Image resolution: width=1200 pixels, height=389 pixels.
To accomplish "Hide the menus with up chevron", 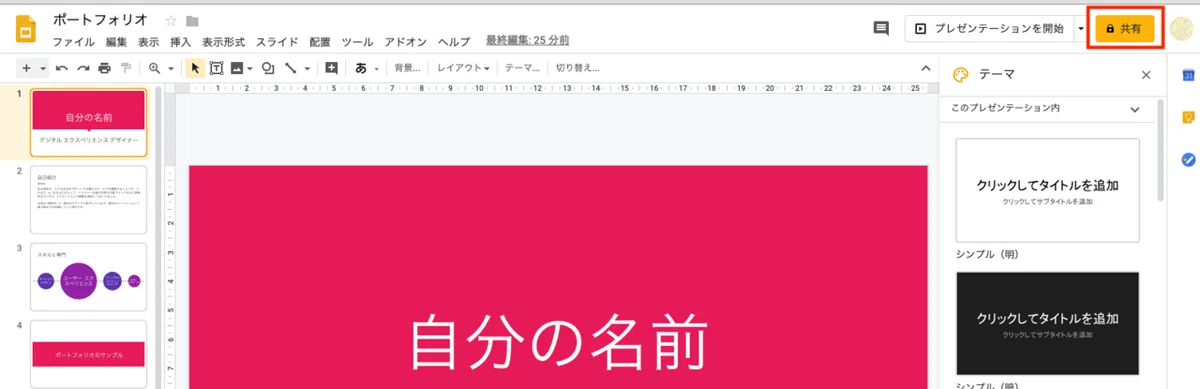I will click(926, 68).
